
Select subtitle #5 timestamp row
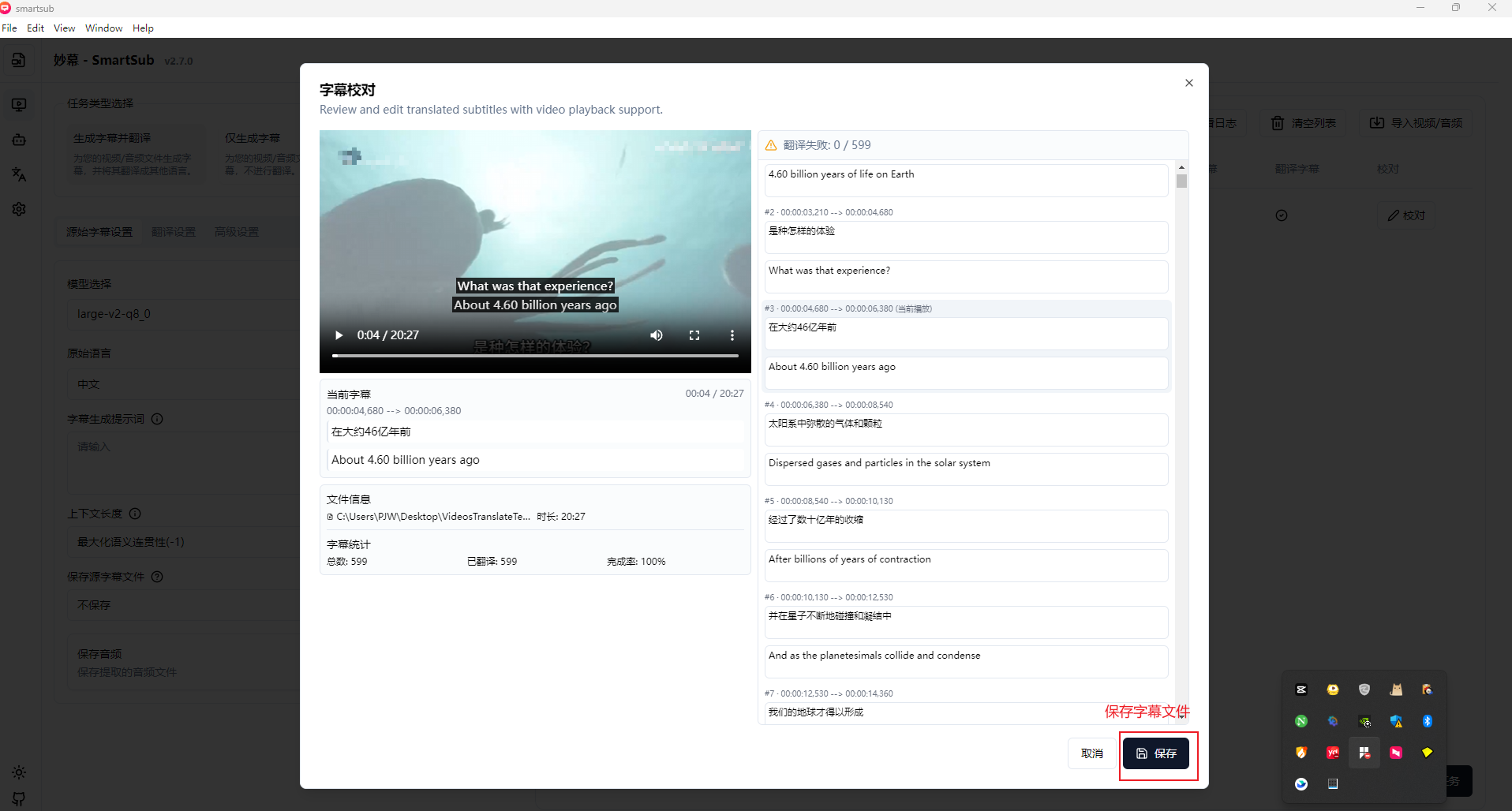[829, 501]
